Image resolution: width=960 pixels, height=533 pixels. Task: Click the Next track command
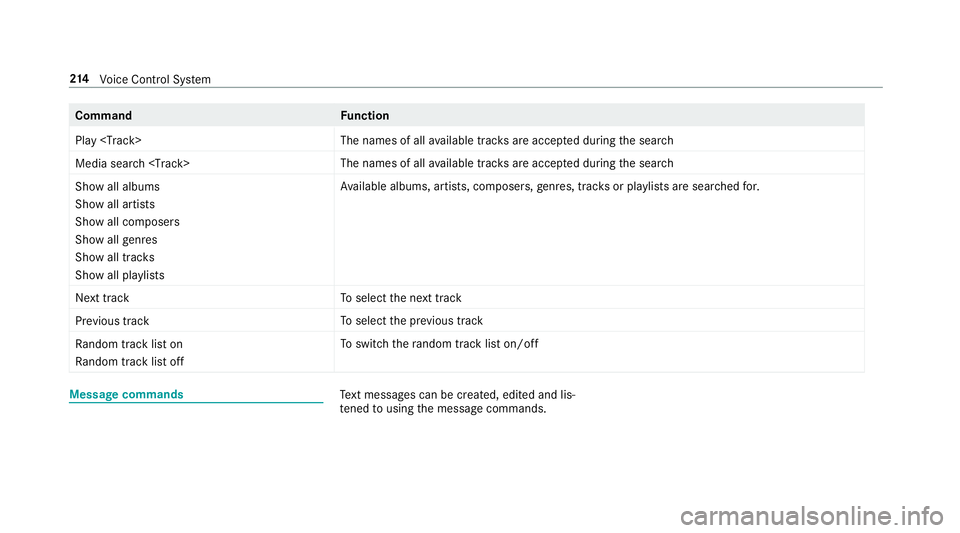102,298
